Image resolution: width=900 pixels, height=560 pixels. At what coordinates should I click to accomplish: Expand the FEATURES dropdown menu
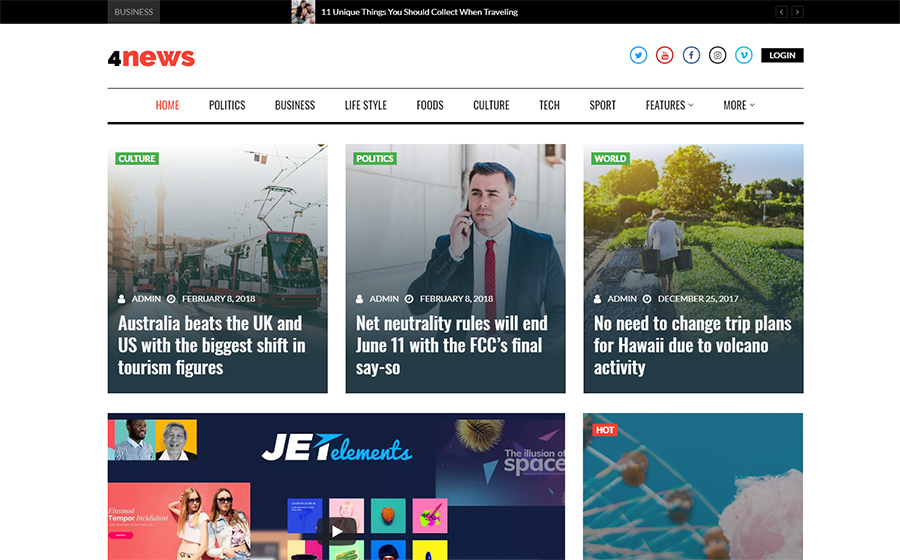pyautogui.click(x=669, y=105)
